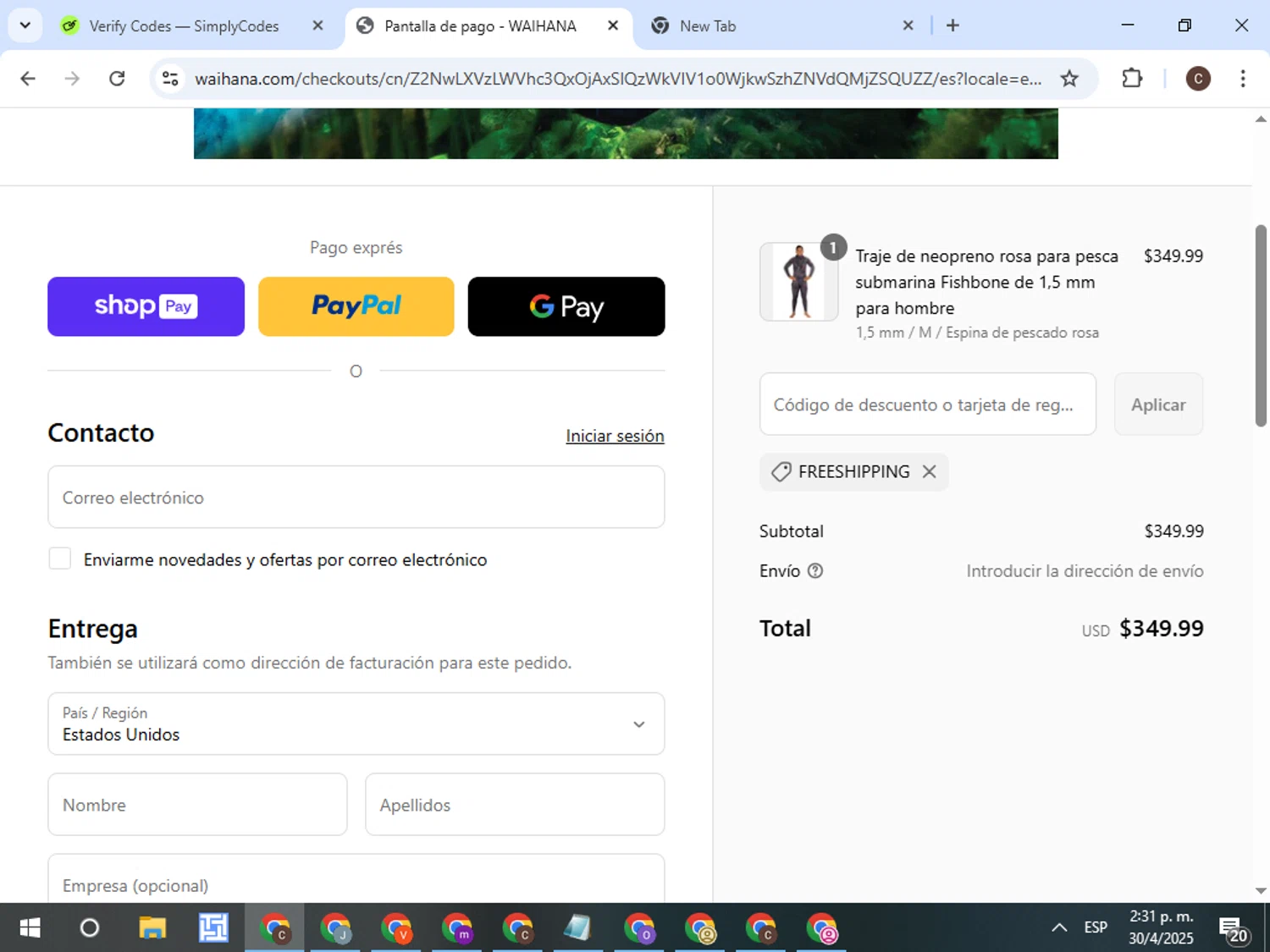Bookmark this page with the star icon
Screen dimensions: 1270x952
pyautogui.click(x=1069, y=79)
